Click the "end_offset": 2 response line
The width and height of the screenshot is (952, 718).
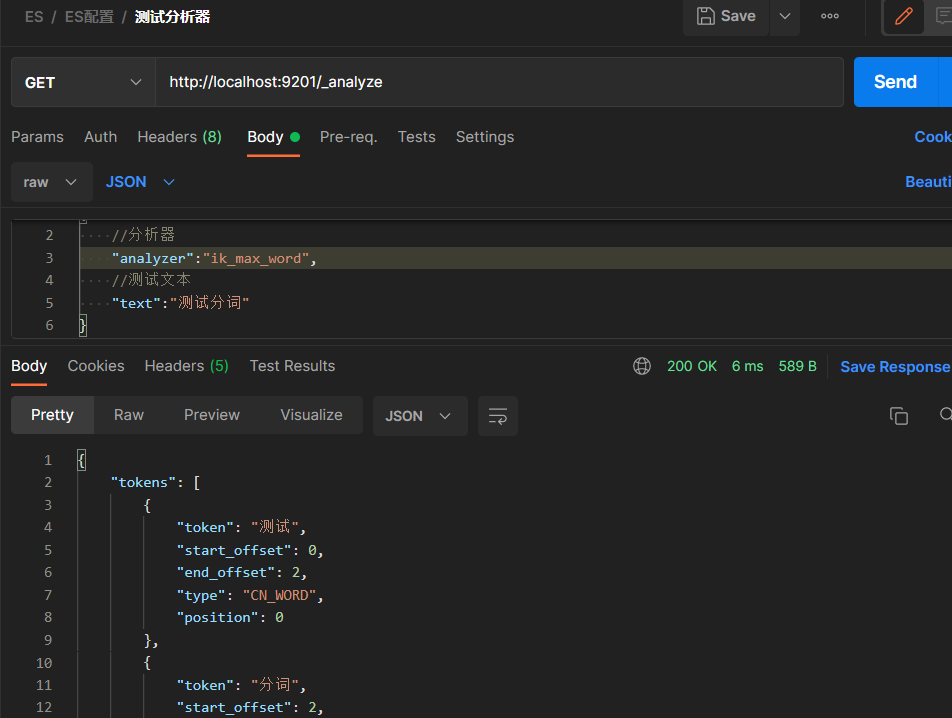(x=242, y=573)
